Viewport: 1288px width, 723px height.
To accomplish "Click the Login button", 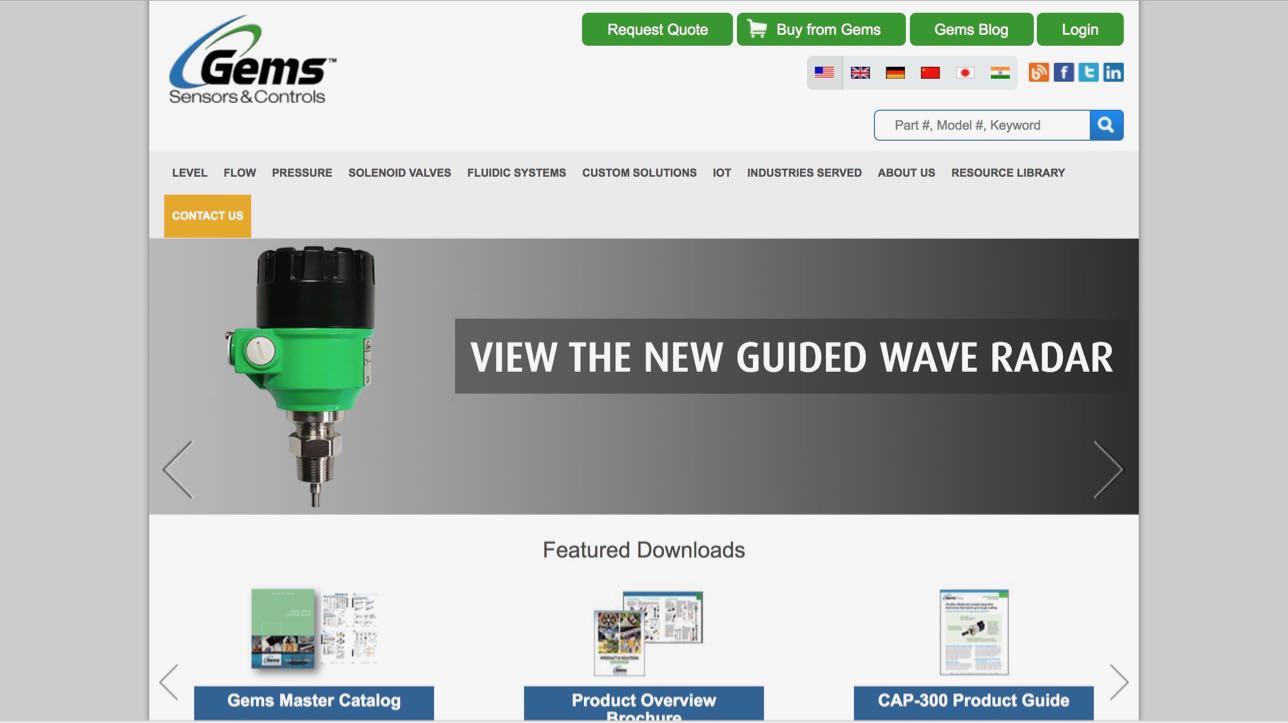I will click(1080, 29).
